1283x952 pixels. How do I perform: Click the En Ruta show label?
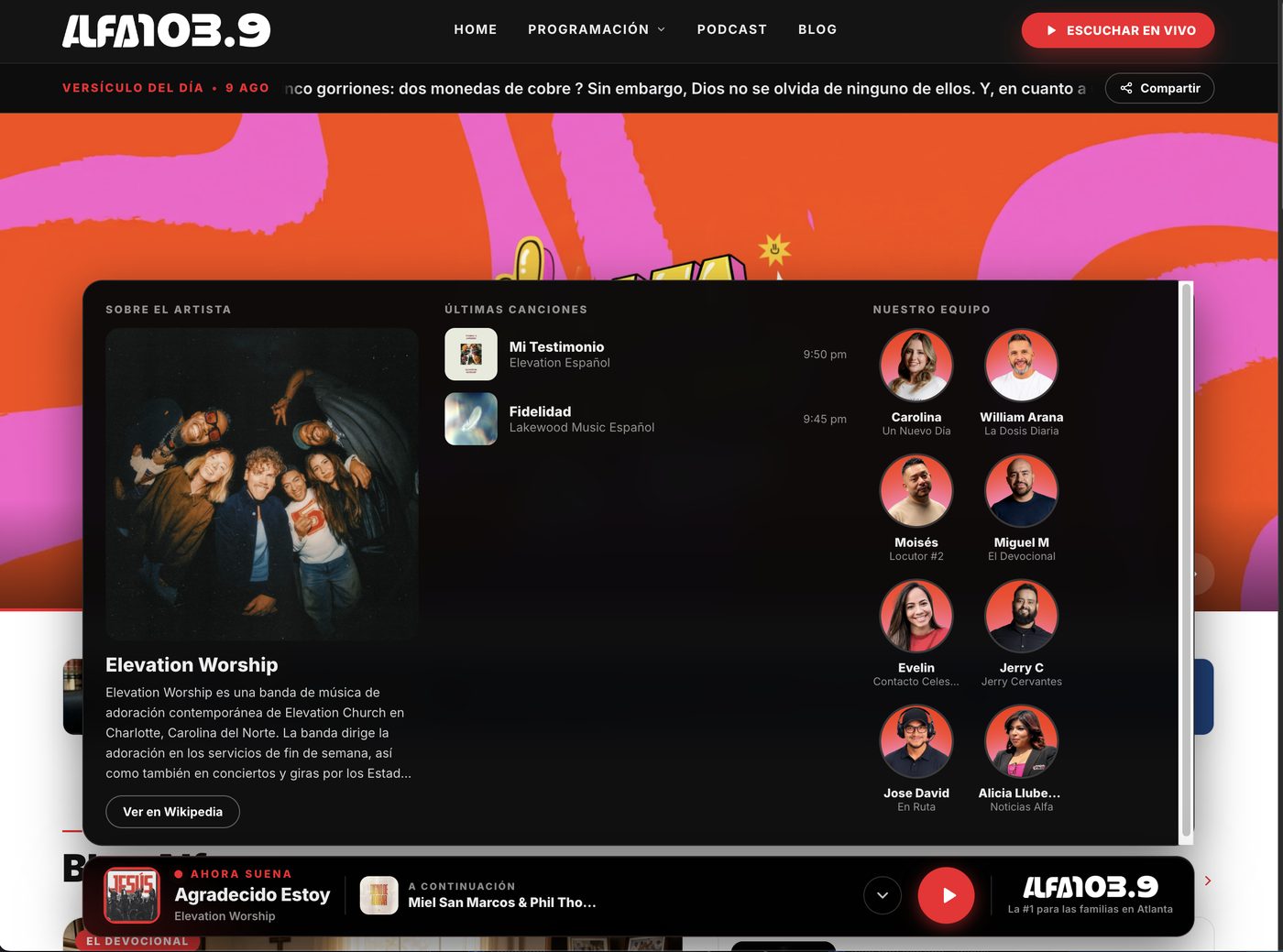click(916, 807)
